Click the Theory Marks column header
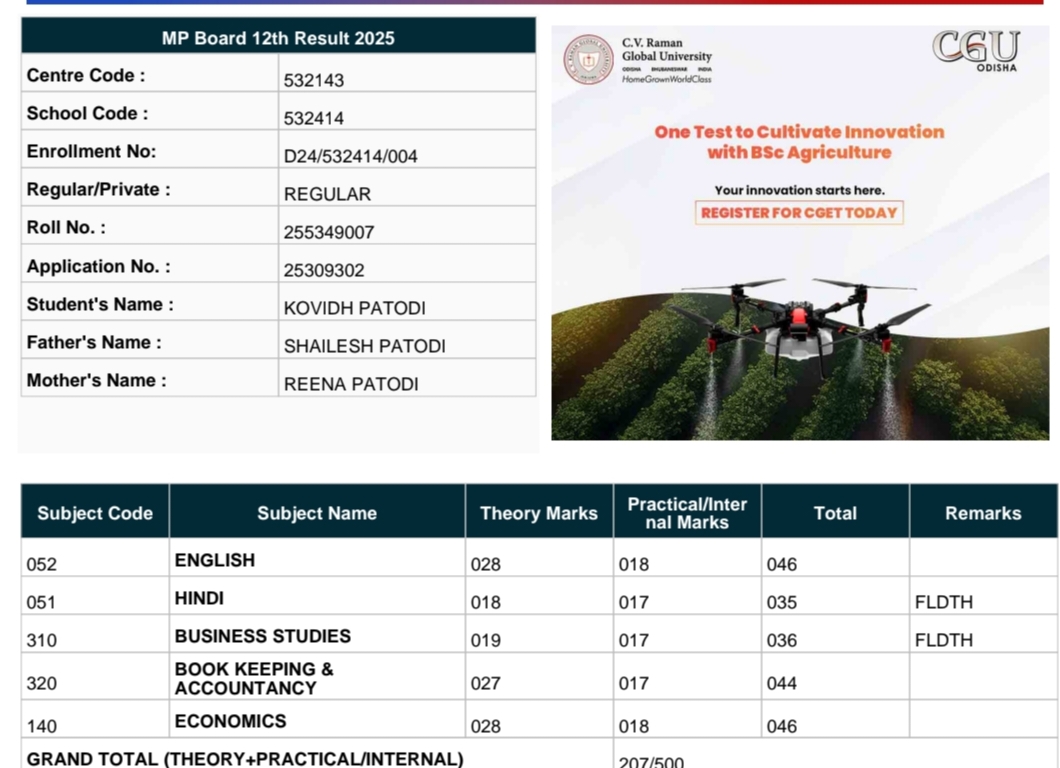This screenshot has width=1060, height=768. click(x=538, y=513)
